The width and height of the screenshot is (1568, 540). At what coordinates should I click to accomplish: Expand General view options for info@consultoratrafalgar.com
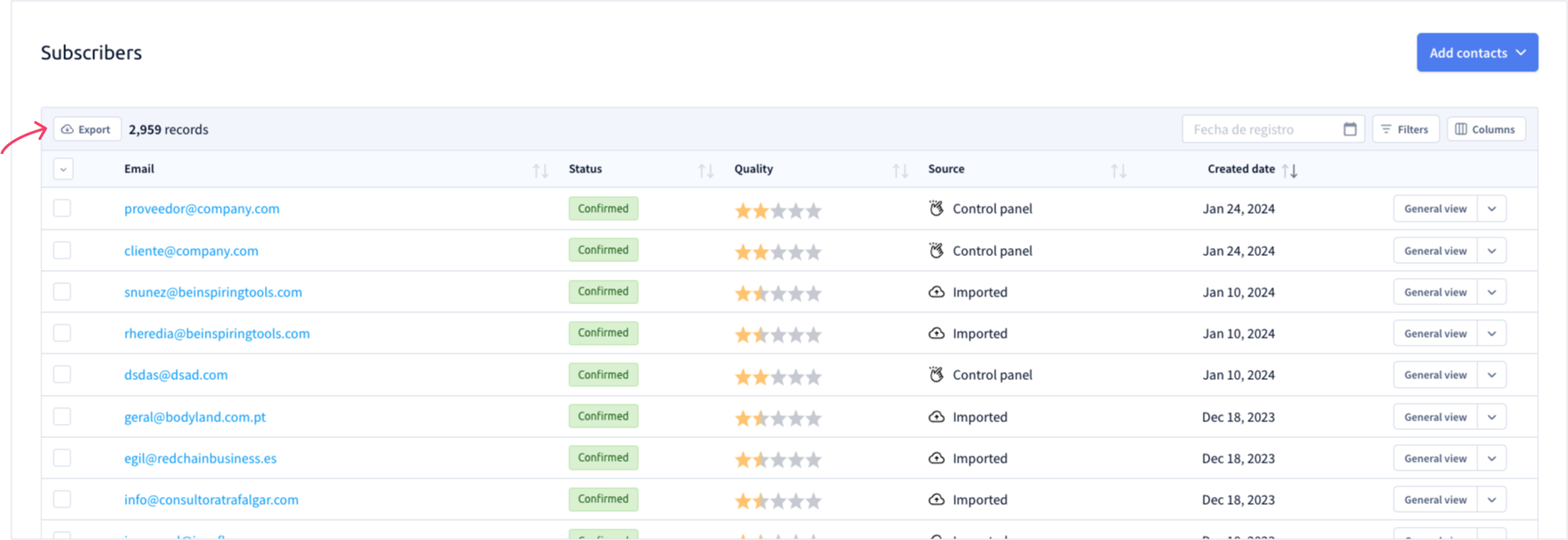tap(1492, 500)
